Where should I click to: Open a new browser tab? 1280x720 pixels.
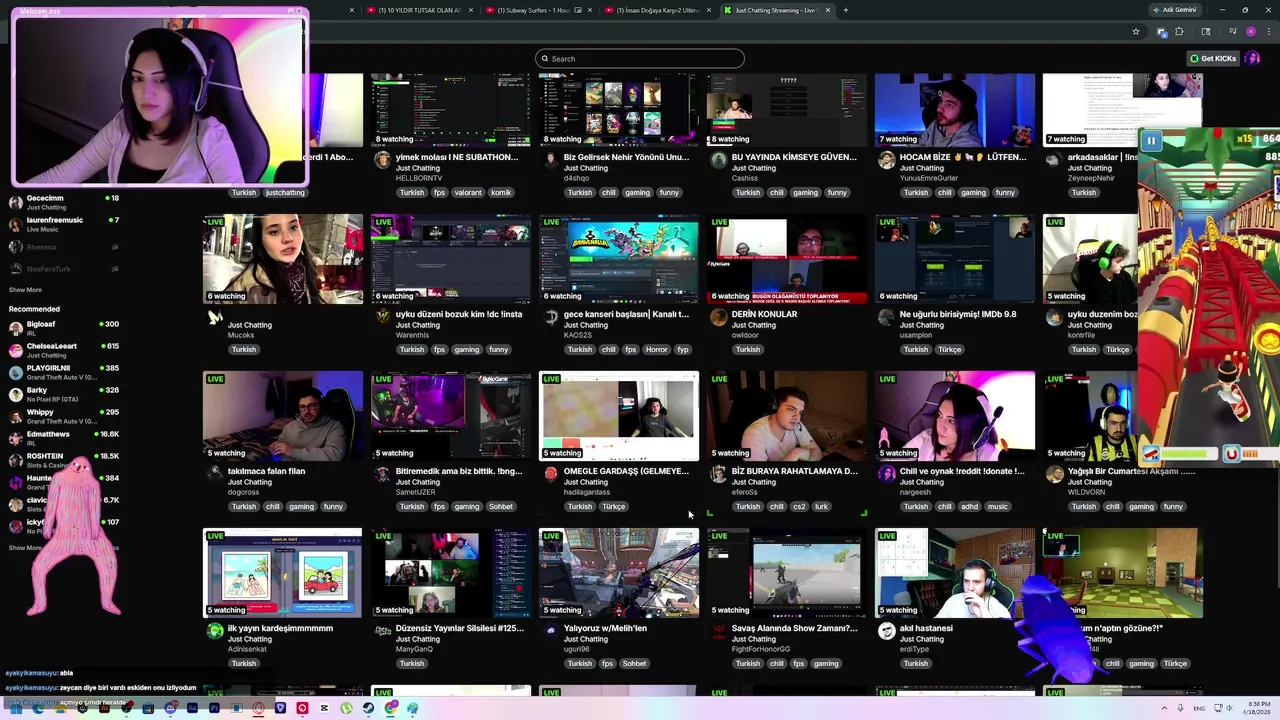click(846, 10)
